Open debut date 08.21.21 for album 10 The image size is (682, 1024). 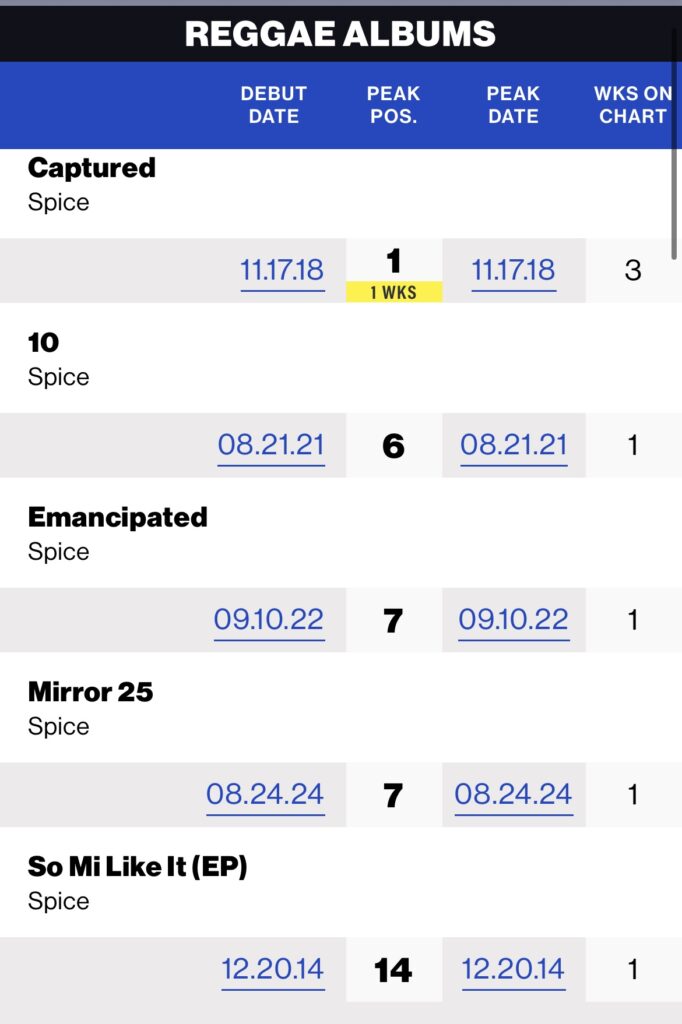[x=271, y=445]
